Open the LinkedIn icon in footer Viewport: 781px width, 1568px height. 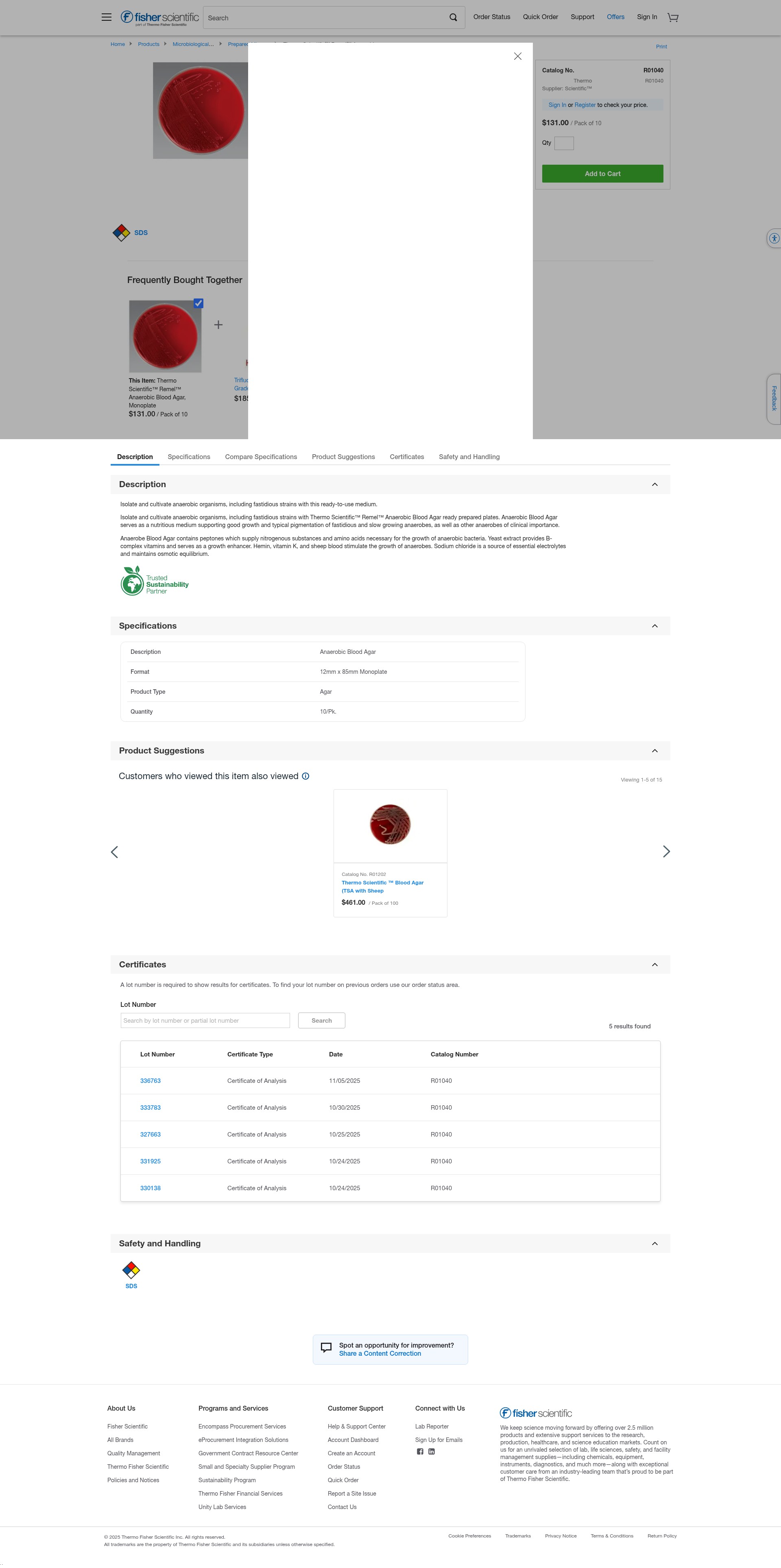coord(432,1452)
